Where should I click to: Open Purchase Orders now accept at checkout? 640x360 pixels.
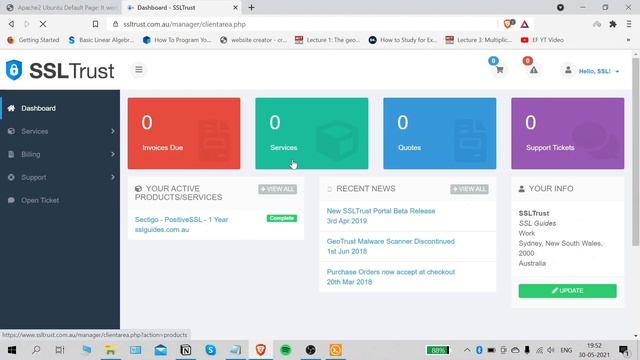pyautogui.click(x=391, y=272)
